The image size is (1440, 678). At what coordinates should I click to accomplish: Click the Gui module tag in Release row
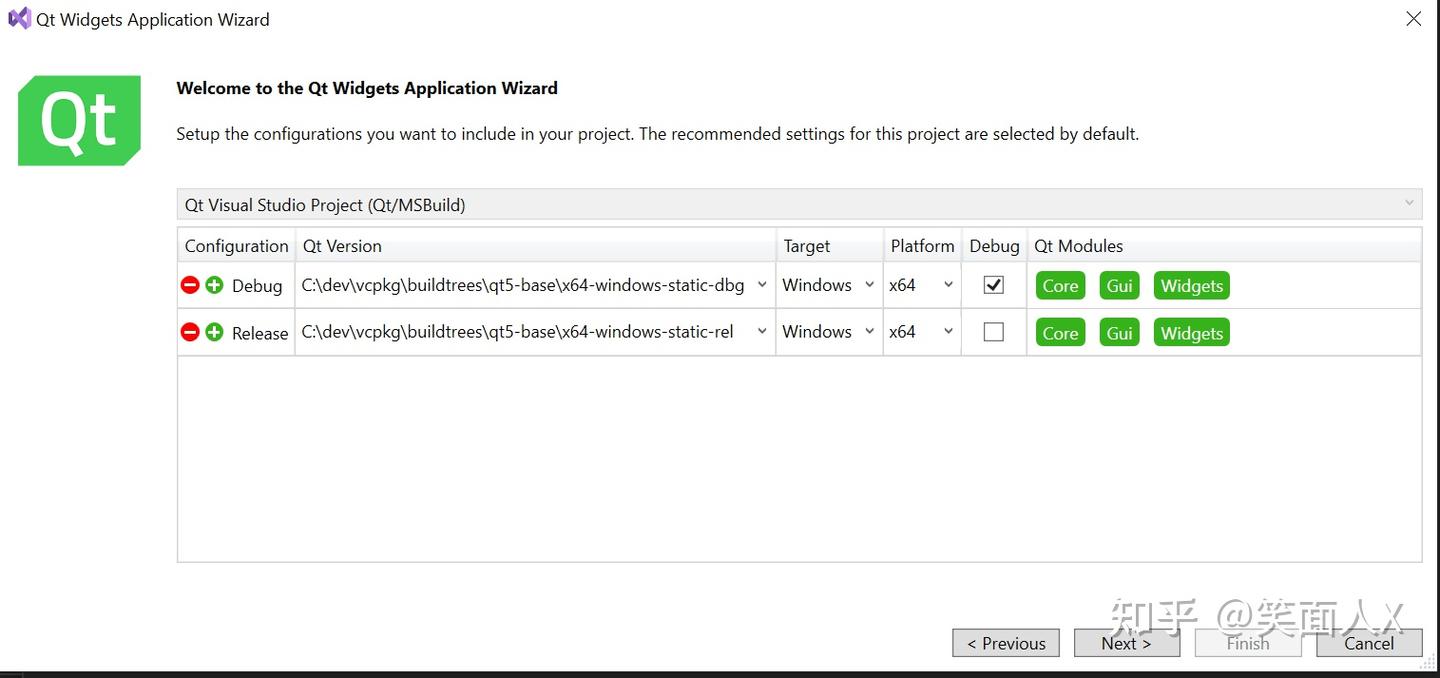tap(1119, 333)
